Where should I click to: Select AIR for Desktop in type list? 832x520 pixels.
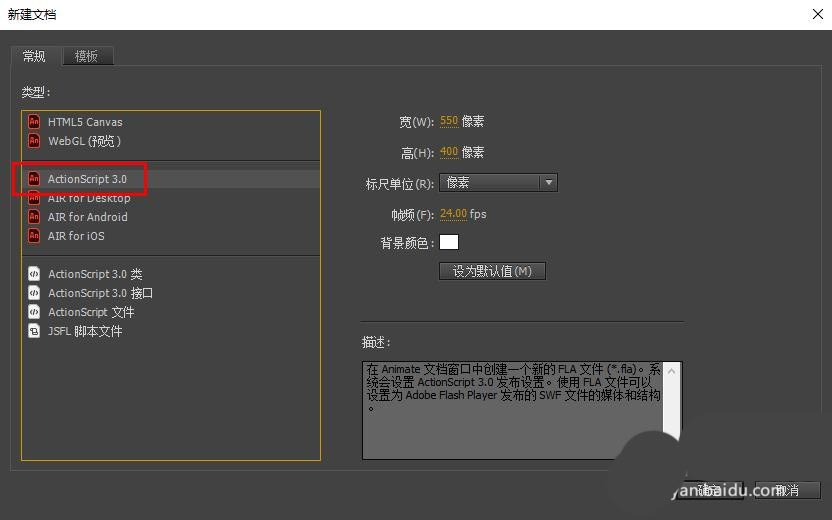pyautogui.click(x=89, y=198)
